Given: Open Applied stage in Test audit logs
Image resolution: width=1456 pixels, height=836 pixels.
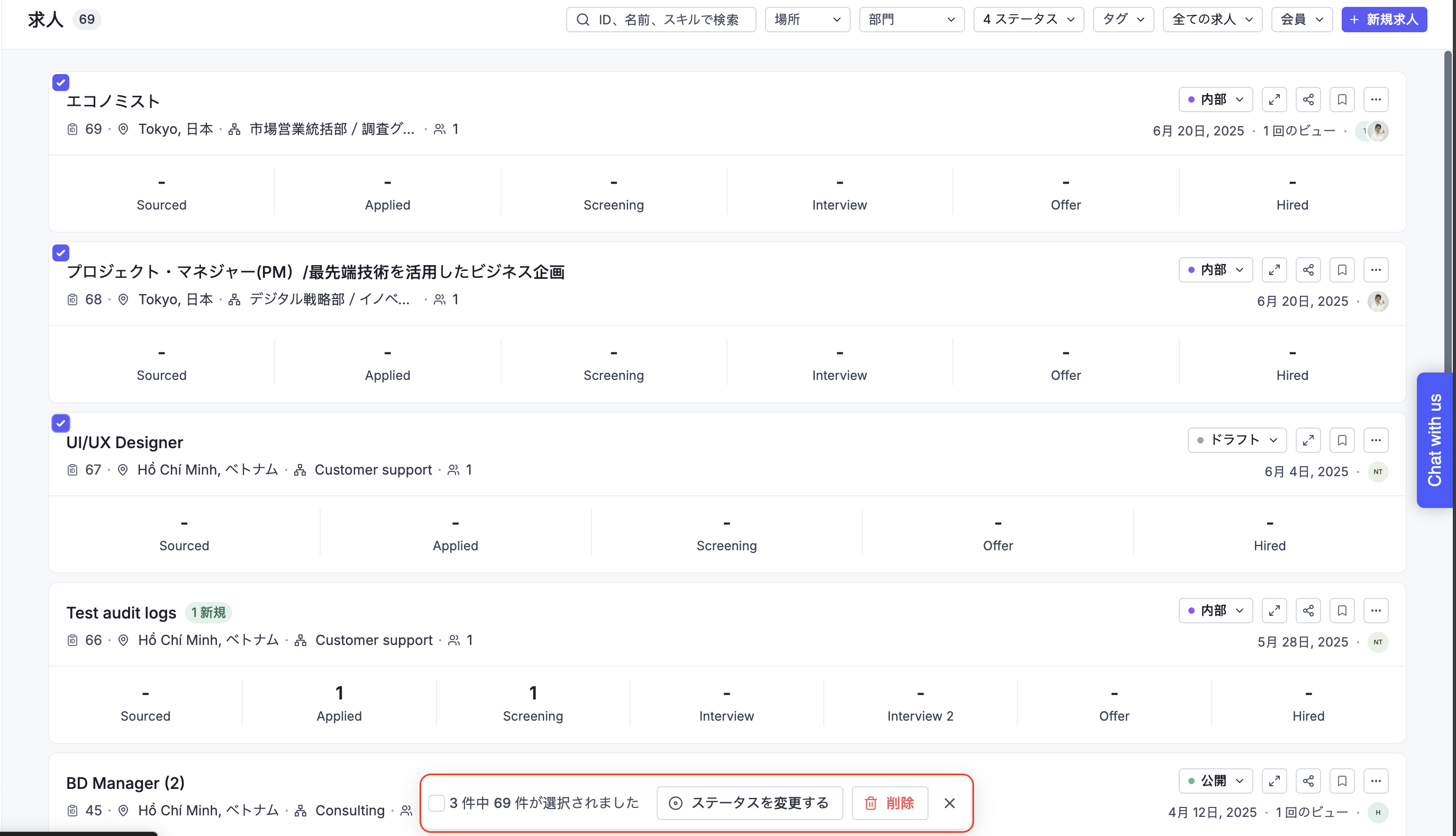Looking at the screenshot, I should coord(339,703).
